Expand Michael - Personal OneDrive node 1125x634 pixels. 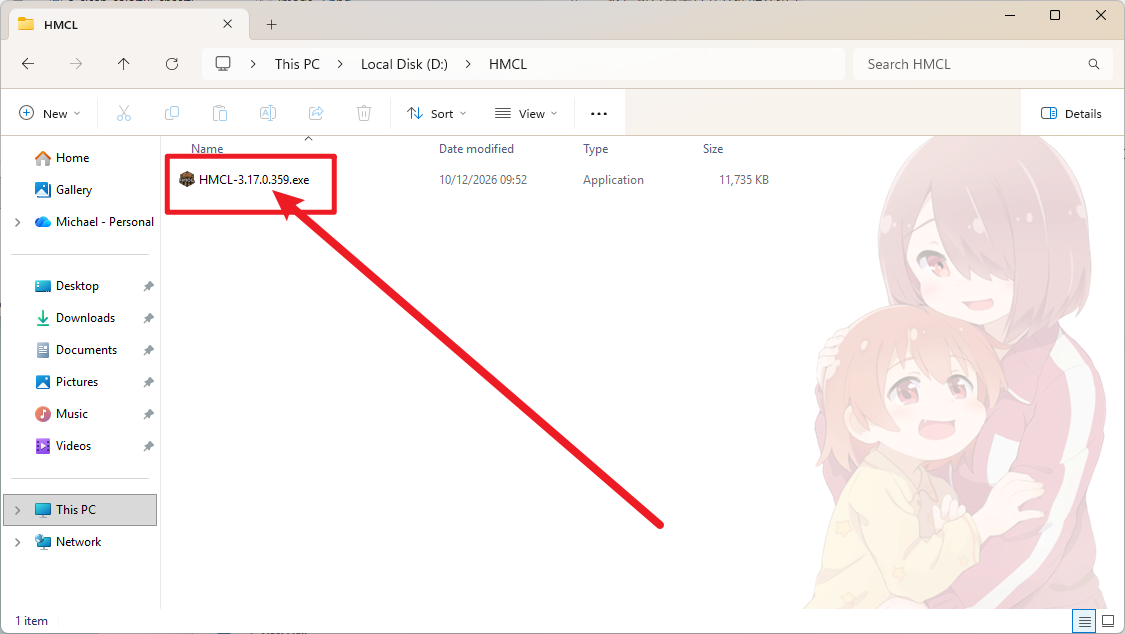tap(17, 222)
